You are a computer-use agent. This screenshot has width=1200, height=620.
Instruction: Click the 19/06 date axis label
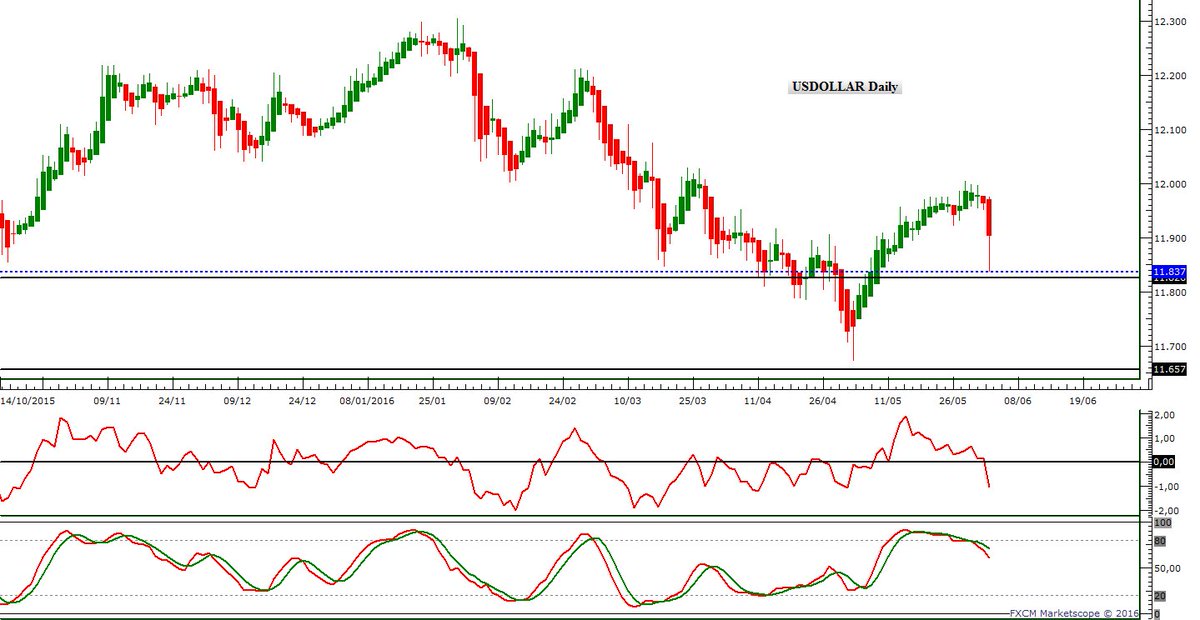1083,399
